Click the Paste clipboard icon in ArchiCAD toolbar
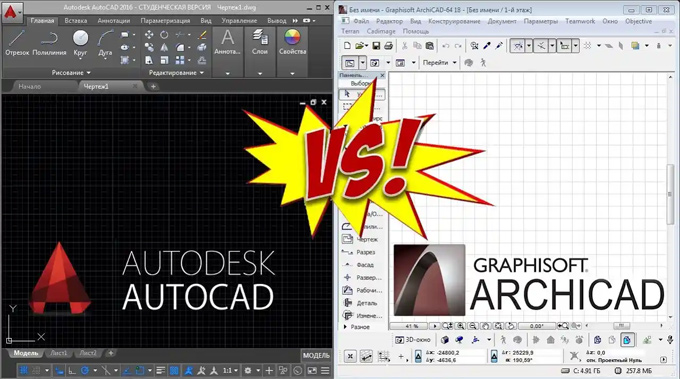 tap(429, 46)
